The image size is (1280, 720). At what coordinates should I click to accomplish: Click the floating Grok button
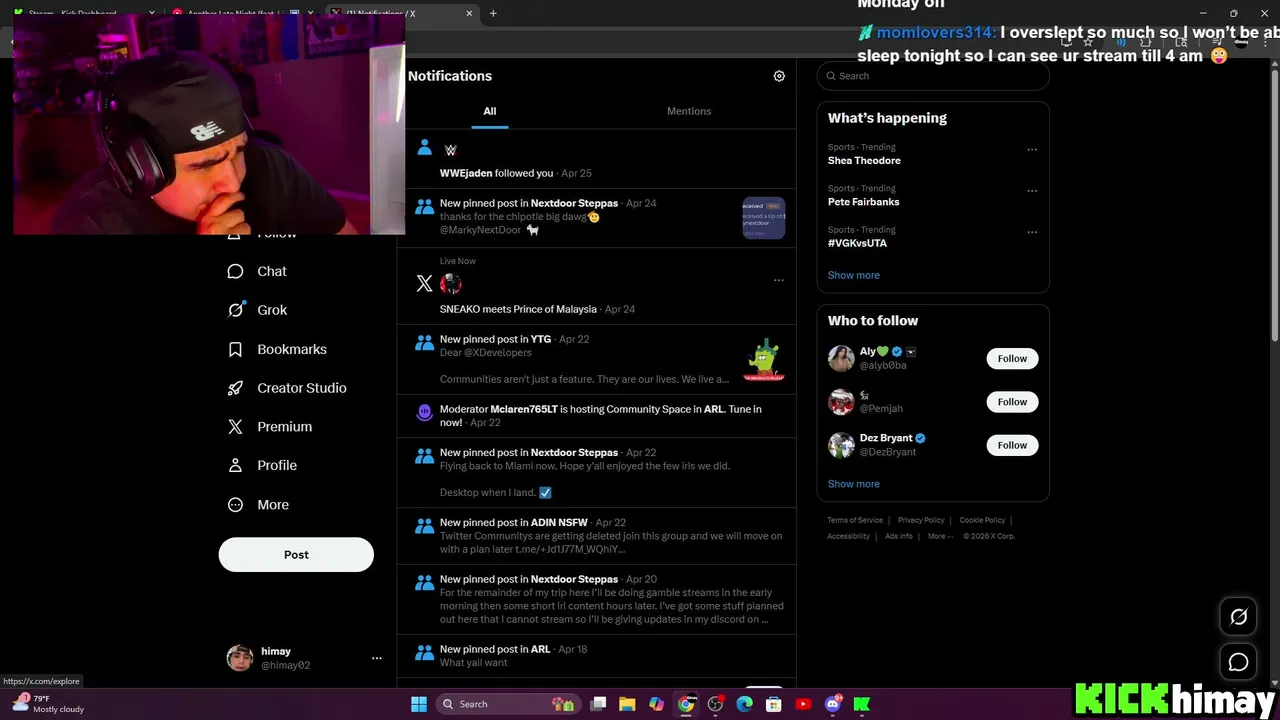[x=1238, y=617]
